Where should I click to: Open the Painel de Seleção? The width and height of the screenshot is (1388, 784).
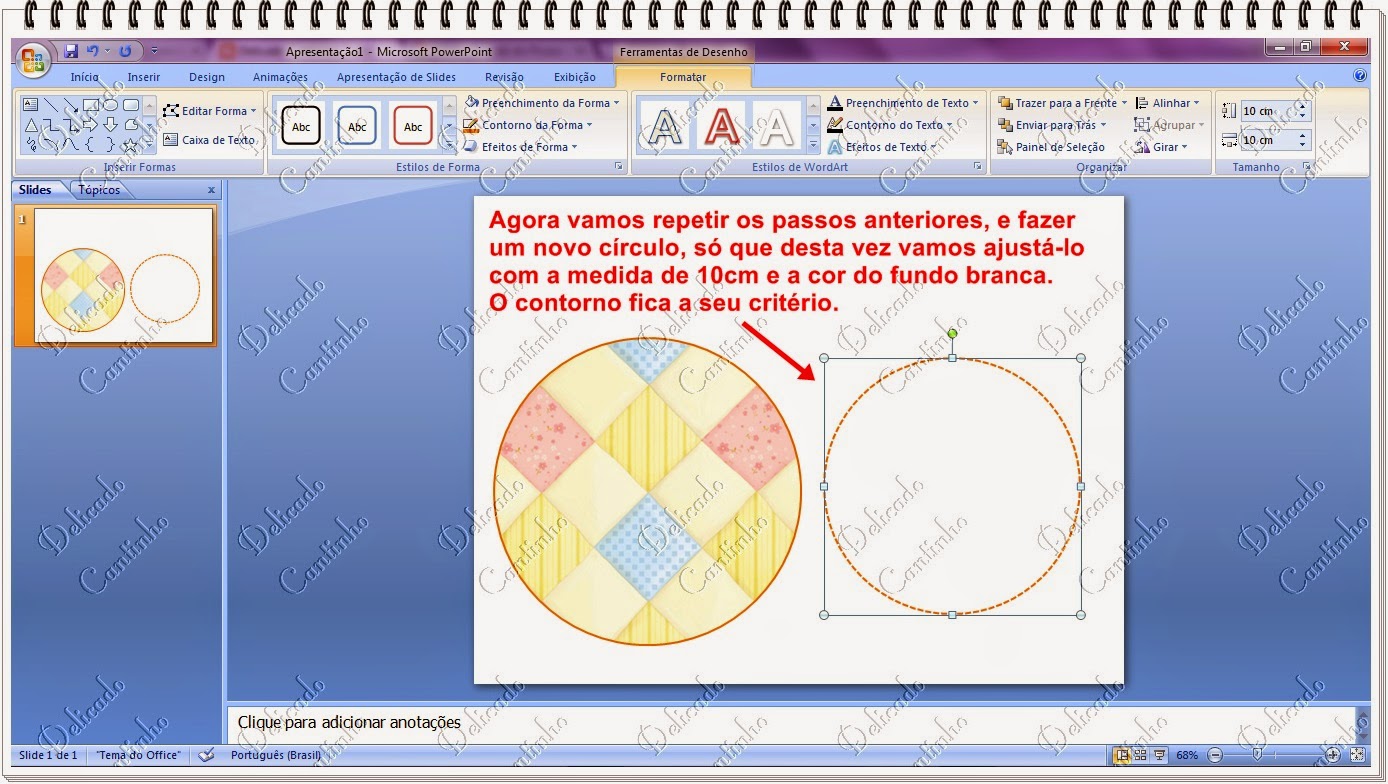click(1051, 147)
